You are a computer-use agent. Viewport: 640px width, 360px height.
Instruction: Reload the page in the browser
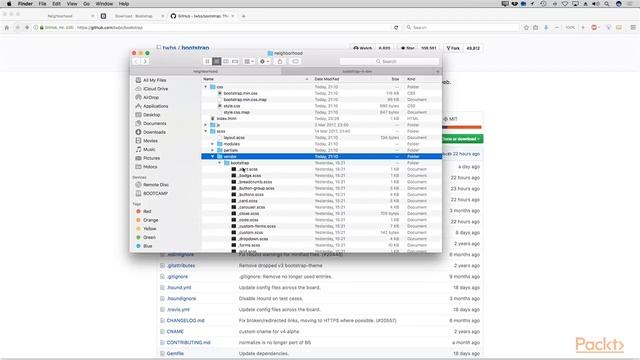[x=396, y=28]
